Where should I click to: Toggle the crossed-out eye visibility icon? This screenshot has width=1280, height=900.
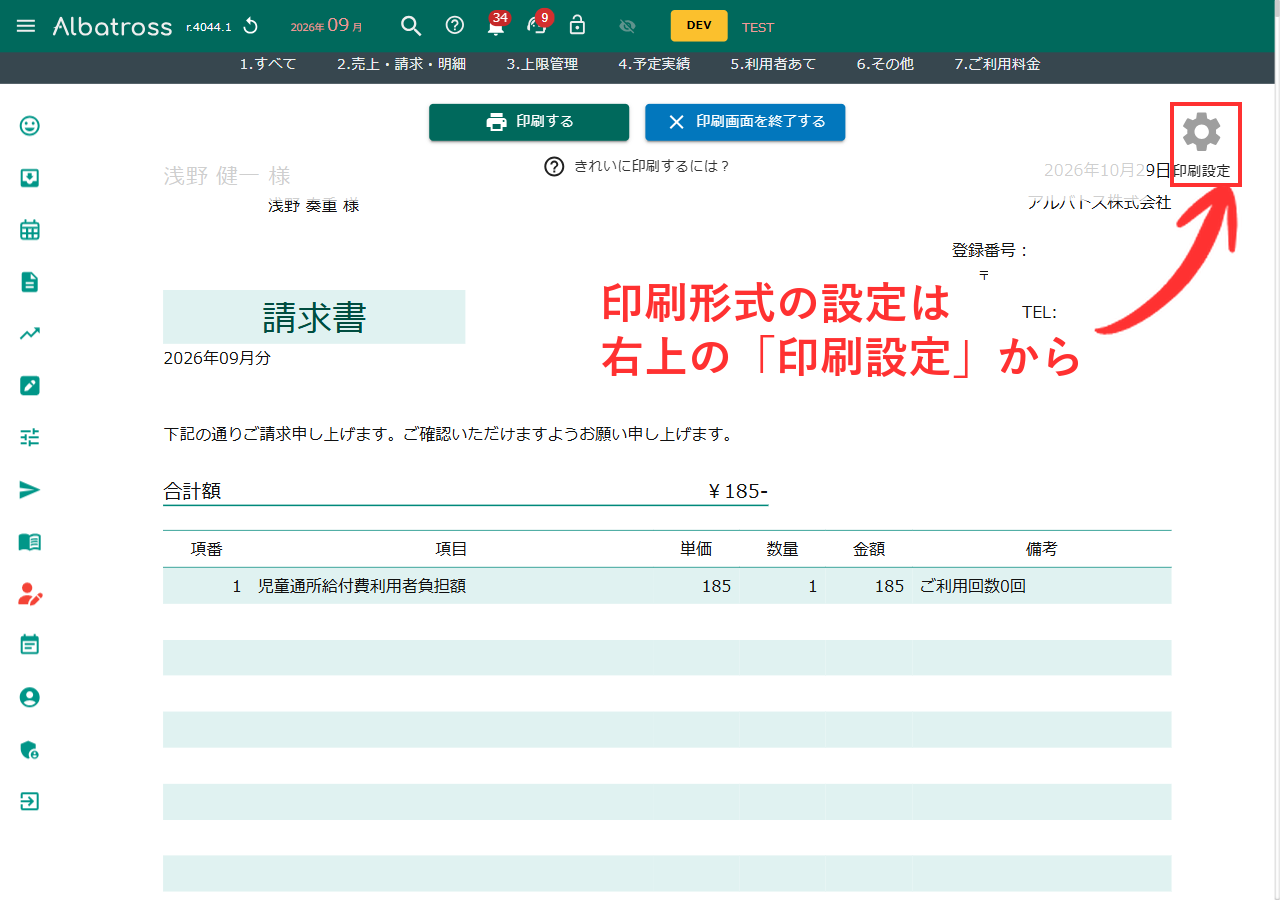click(x=628, y=26)
